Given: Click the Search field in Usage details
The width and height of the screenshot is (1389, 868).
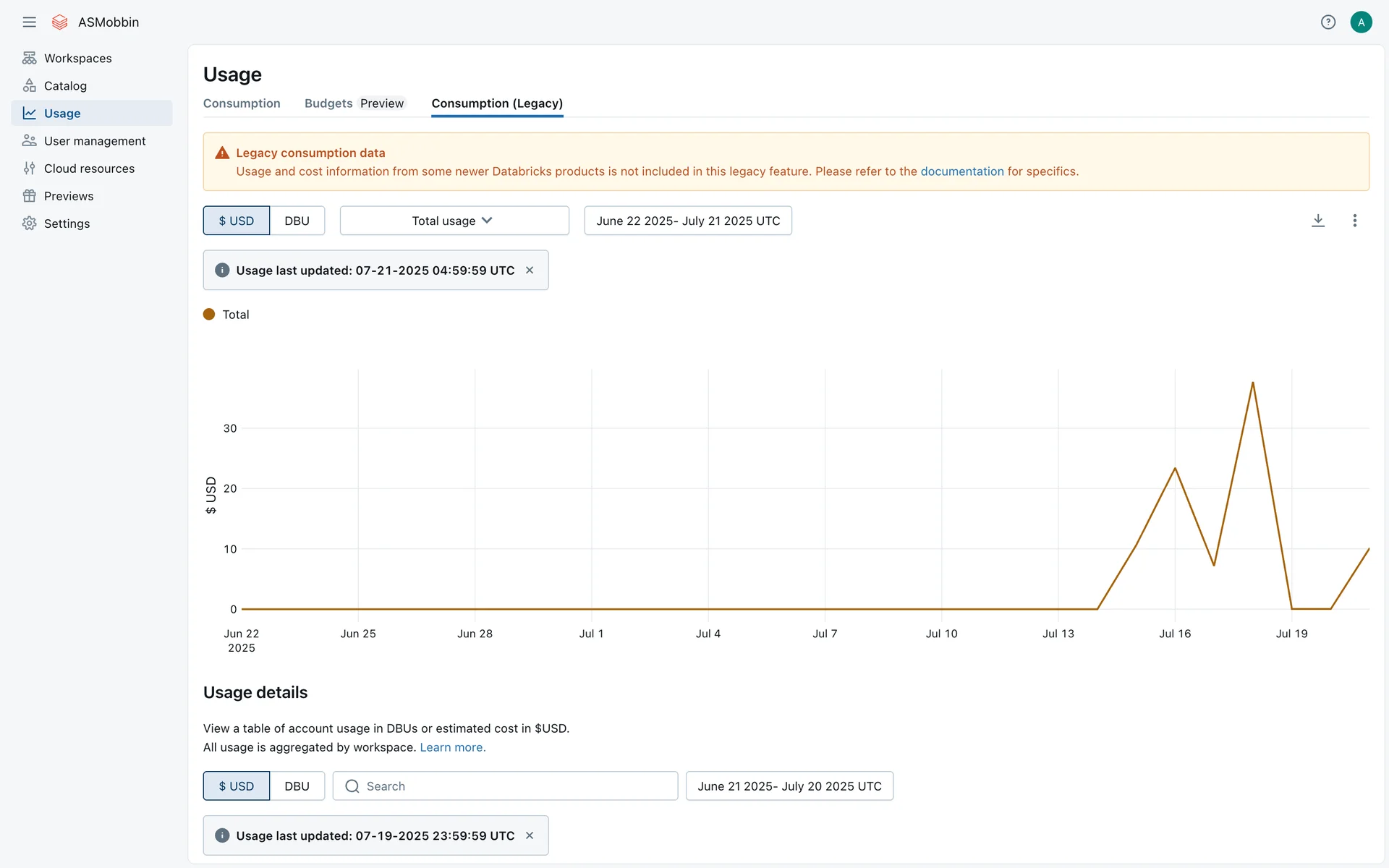Looking at the screenshot, I should click(x=506, y=786).
